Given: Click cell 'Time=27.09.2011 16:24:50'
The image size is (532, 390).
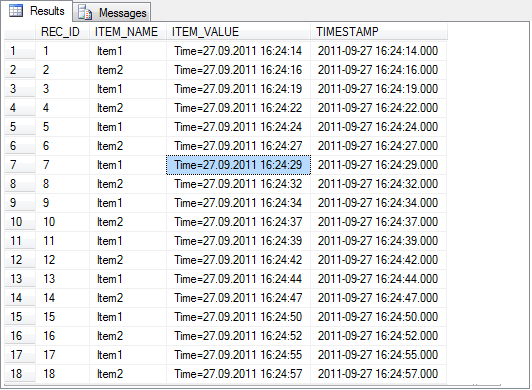Looking at the screenshot, I should click(239, 317).
